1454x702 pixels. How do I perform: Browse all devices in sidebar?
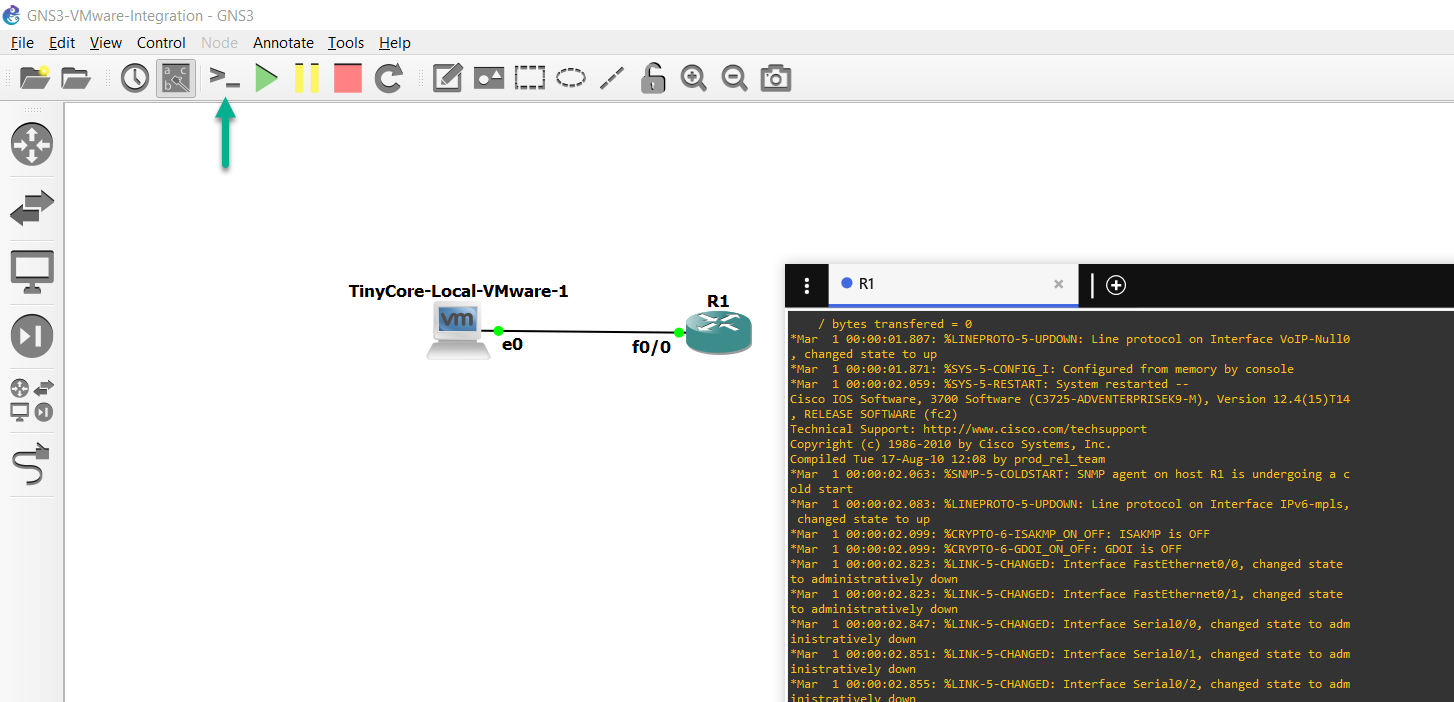tap(32, 400)
